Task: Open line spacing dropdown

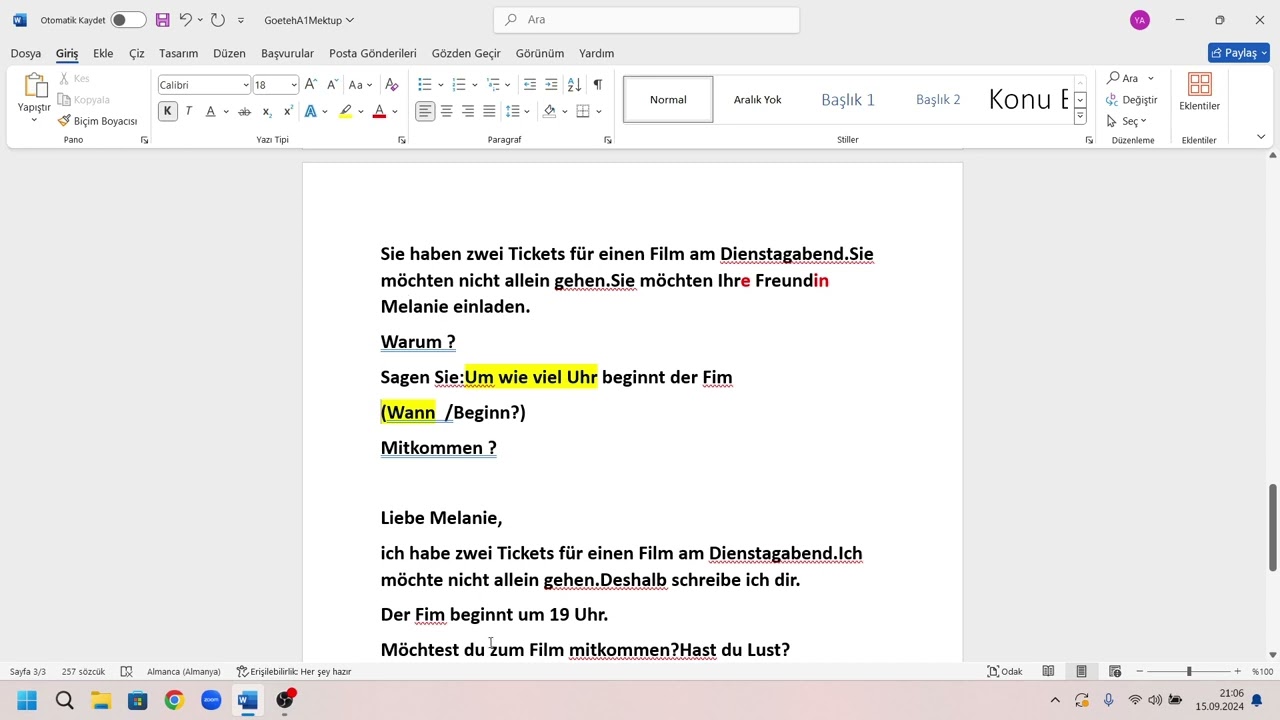Action: 517,112
